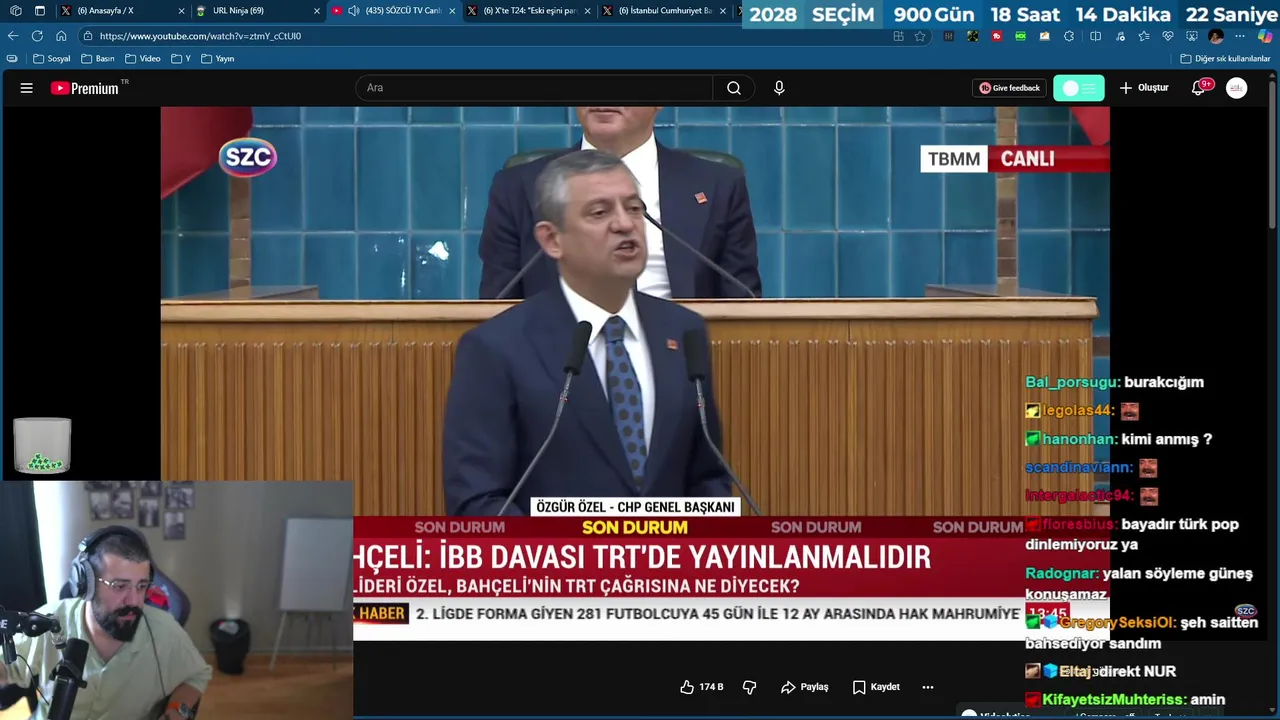Open the YouTube guide hamburger menu
The width and height of the screenshot is (1280, 720).
pyautogui.click(x=27, y=88)
